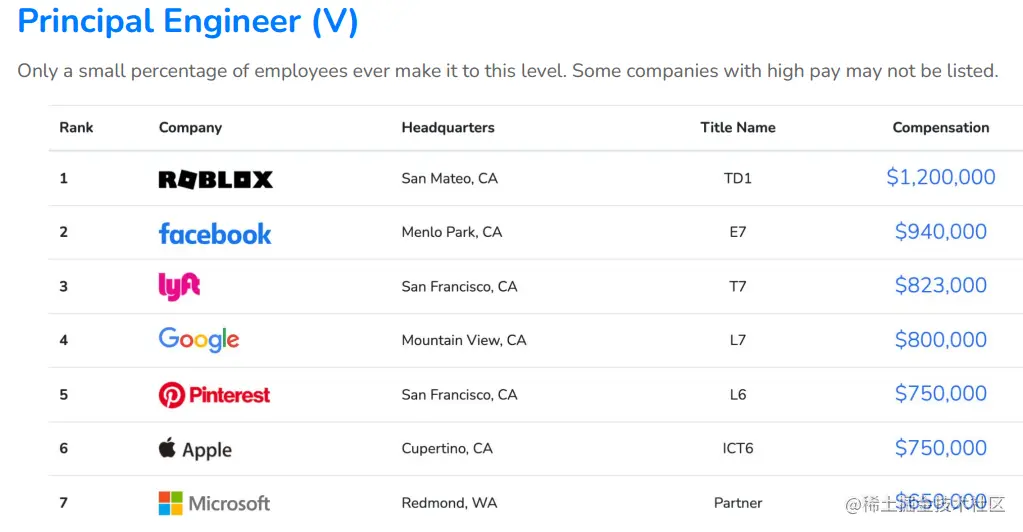Click the Rank column header
The width and height of the screenshot is (1023, 532).
[76, 127]
